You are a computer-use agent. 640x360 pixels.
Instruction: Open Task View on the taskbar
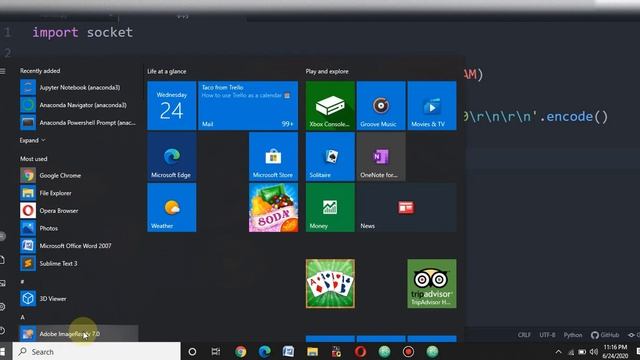pos(216,351)
